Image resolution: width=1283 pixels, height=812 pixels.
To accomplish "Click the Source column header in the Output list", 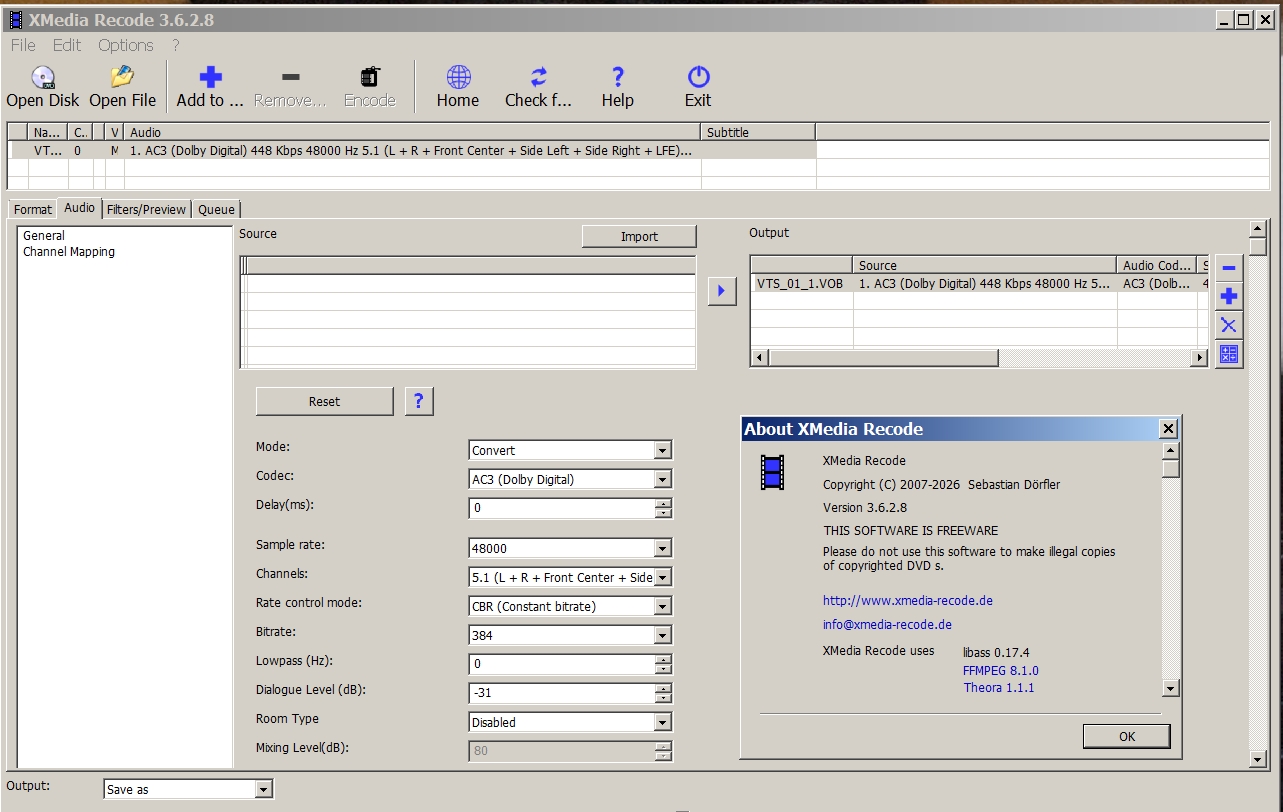I will pyautogui.click(x=985, y=265).
